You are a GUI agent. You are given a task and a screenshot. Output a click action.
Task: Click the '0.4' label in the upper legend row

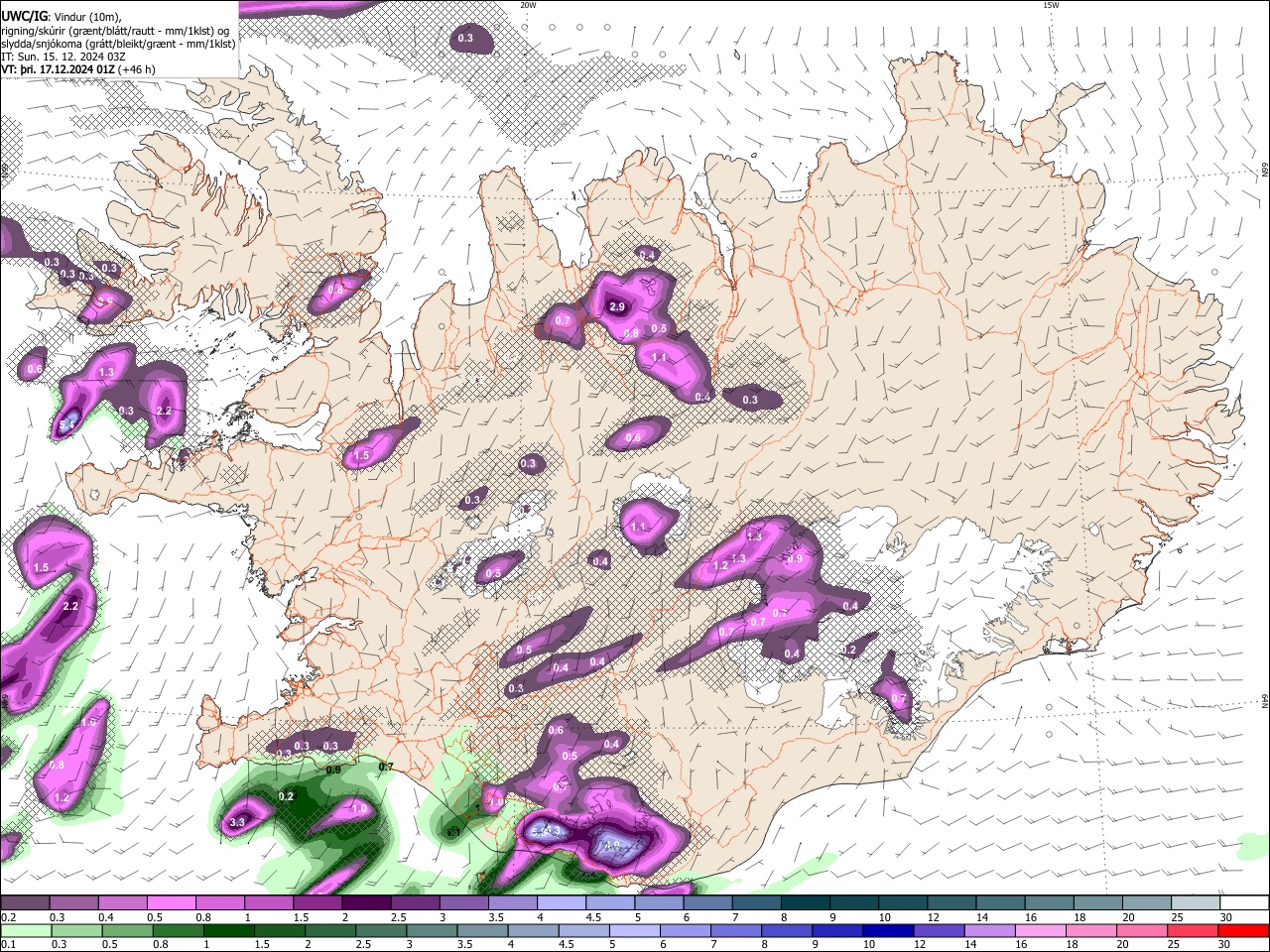click(106, 917)
